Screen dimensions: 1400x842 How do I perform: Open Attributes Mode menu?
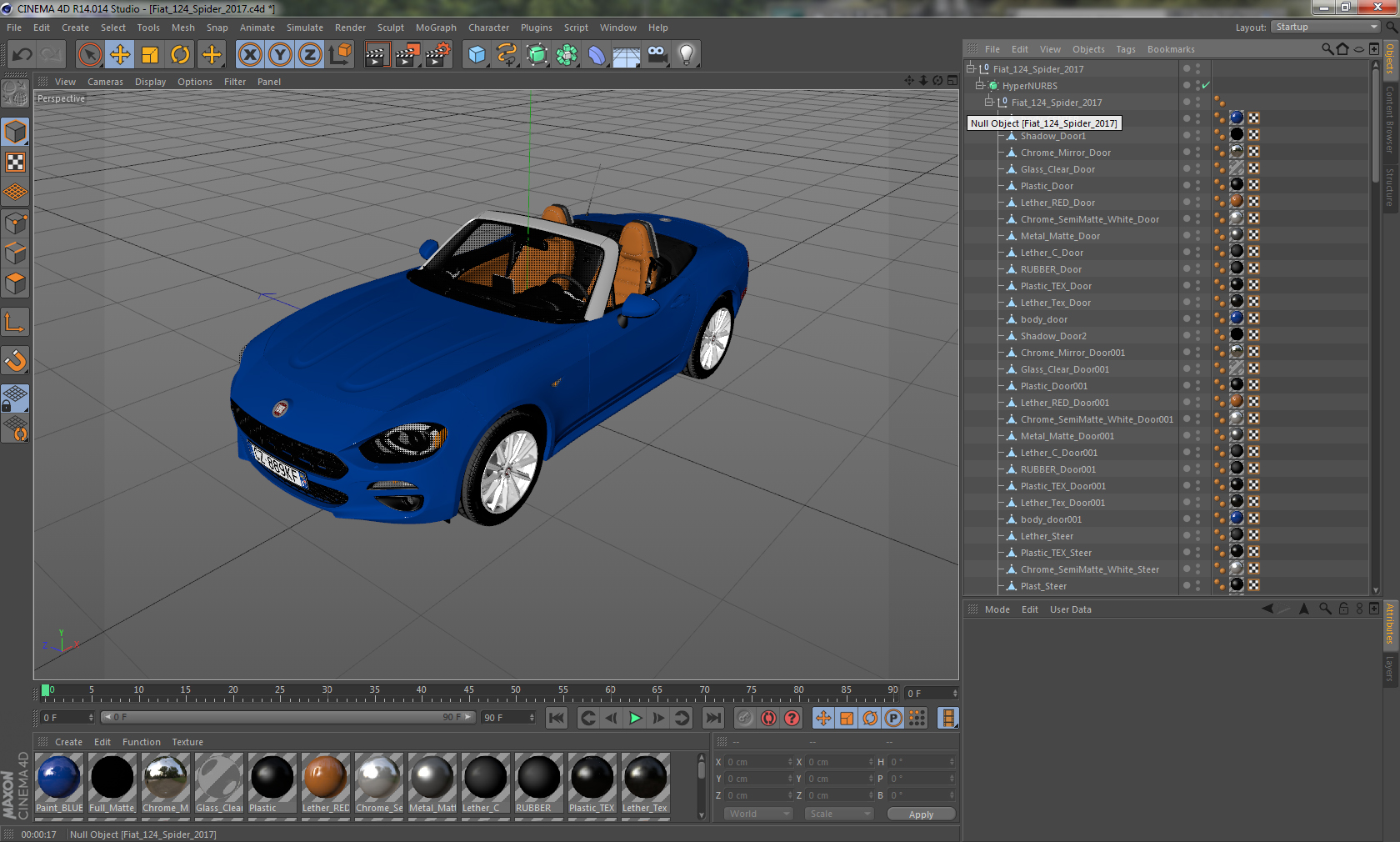[x=997, y=609]
